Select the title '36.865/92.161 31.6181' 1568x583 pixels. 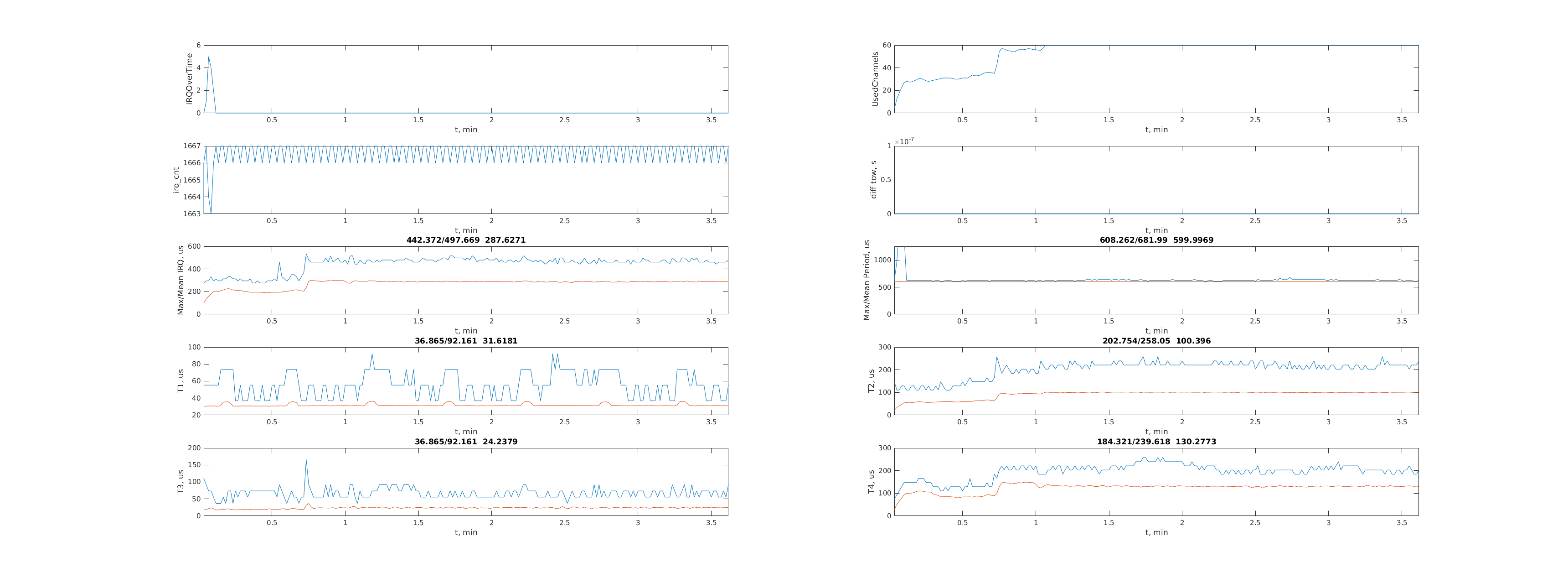[x=466, y=341]
